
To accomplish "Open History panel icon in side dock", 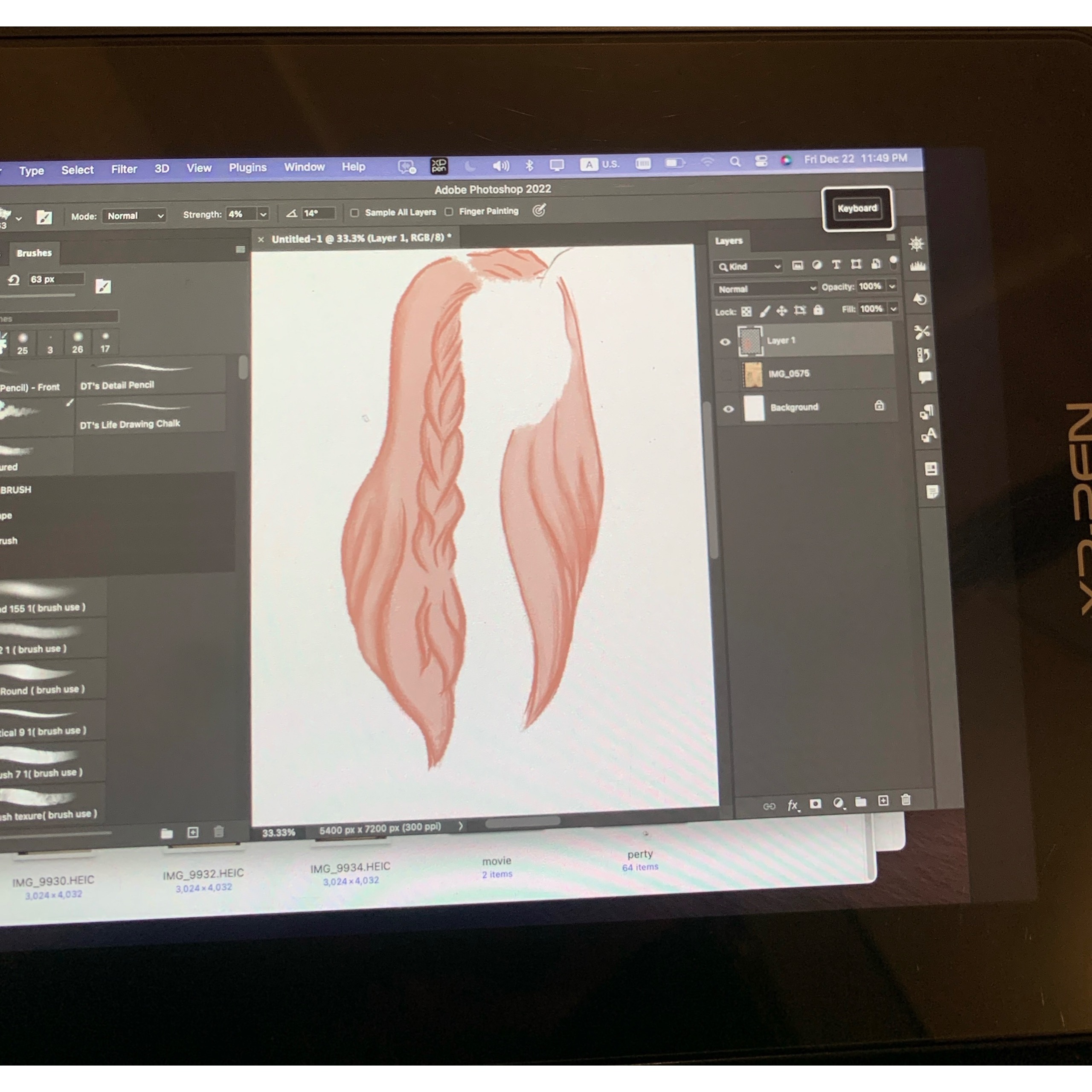I will pyautogui.click(x=920, y=299).
